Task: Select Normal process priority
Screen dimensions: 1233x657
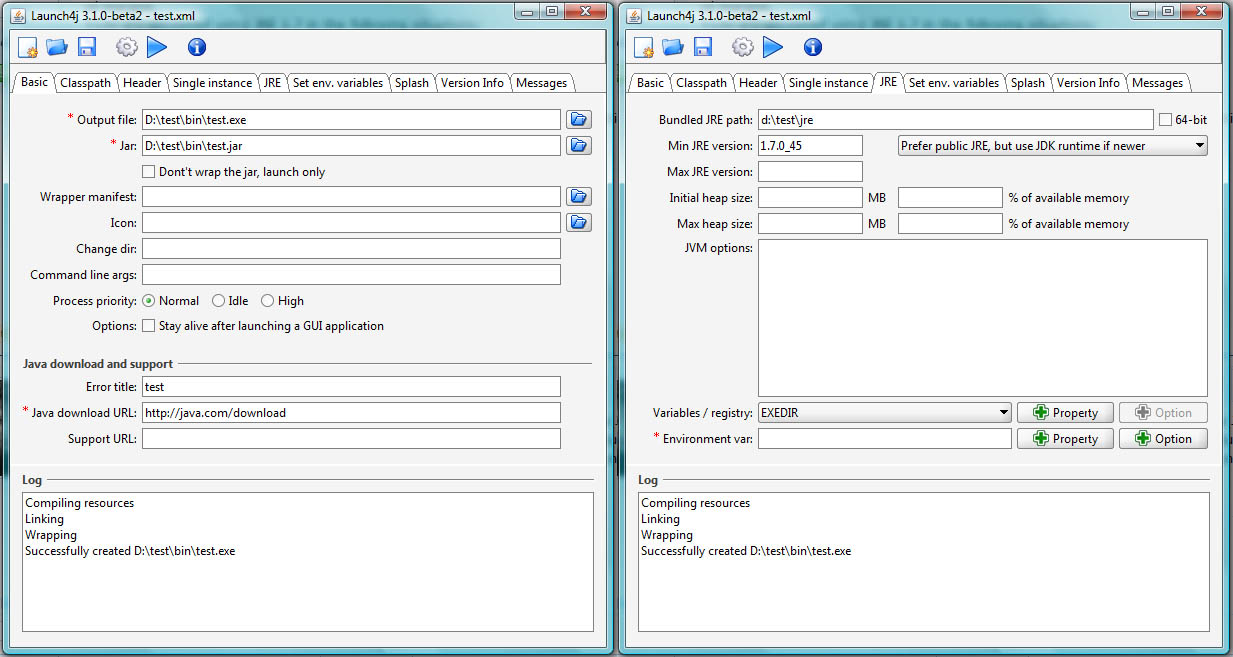Action: click(x=149, y=301)
